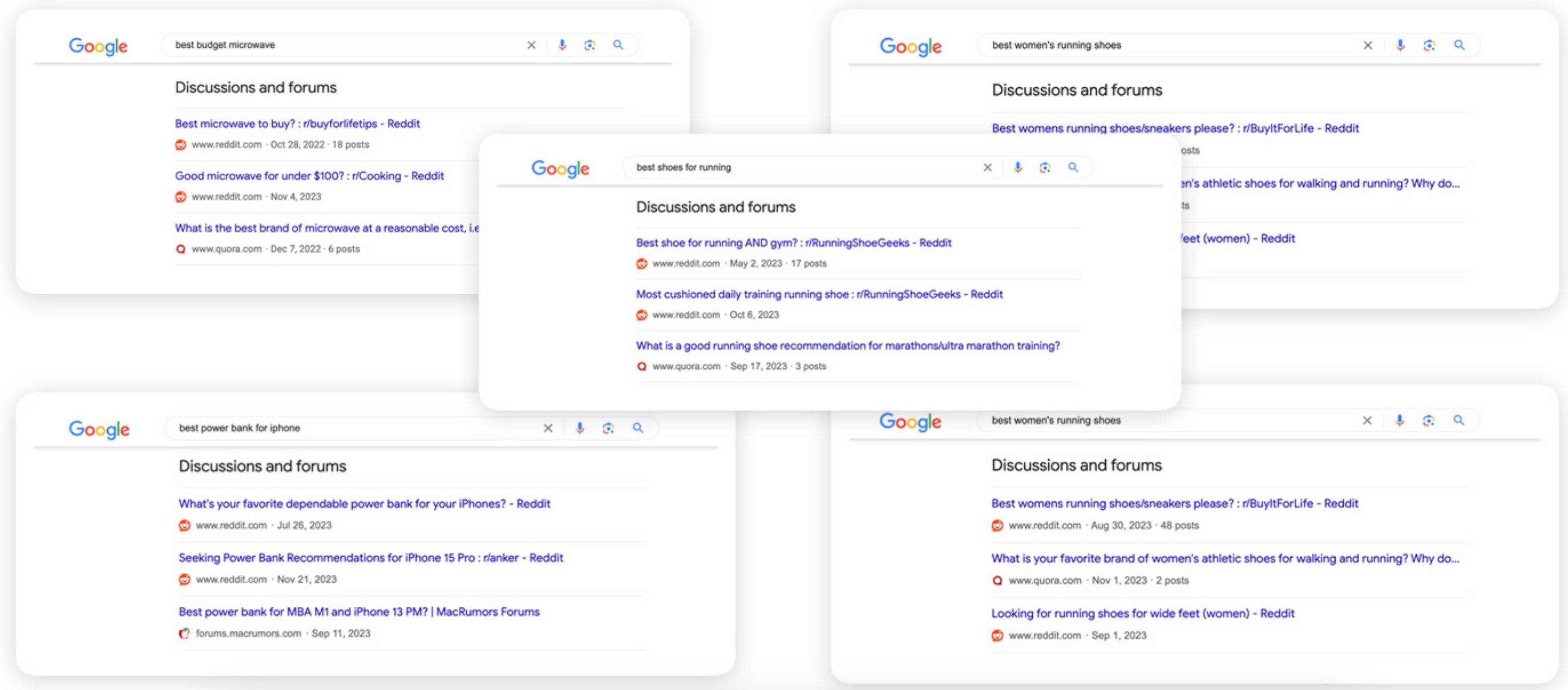This screenshot has width=1568, height=690.
Task: Open marathons/ultra marathon training Quora result
Action: point(848,346)
